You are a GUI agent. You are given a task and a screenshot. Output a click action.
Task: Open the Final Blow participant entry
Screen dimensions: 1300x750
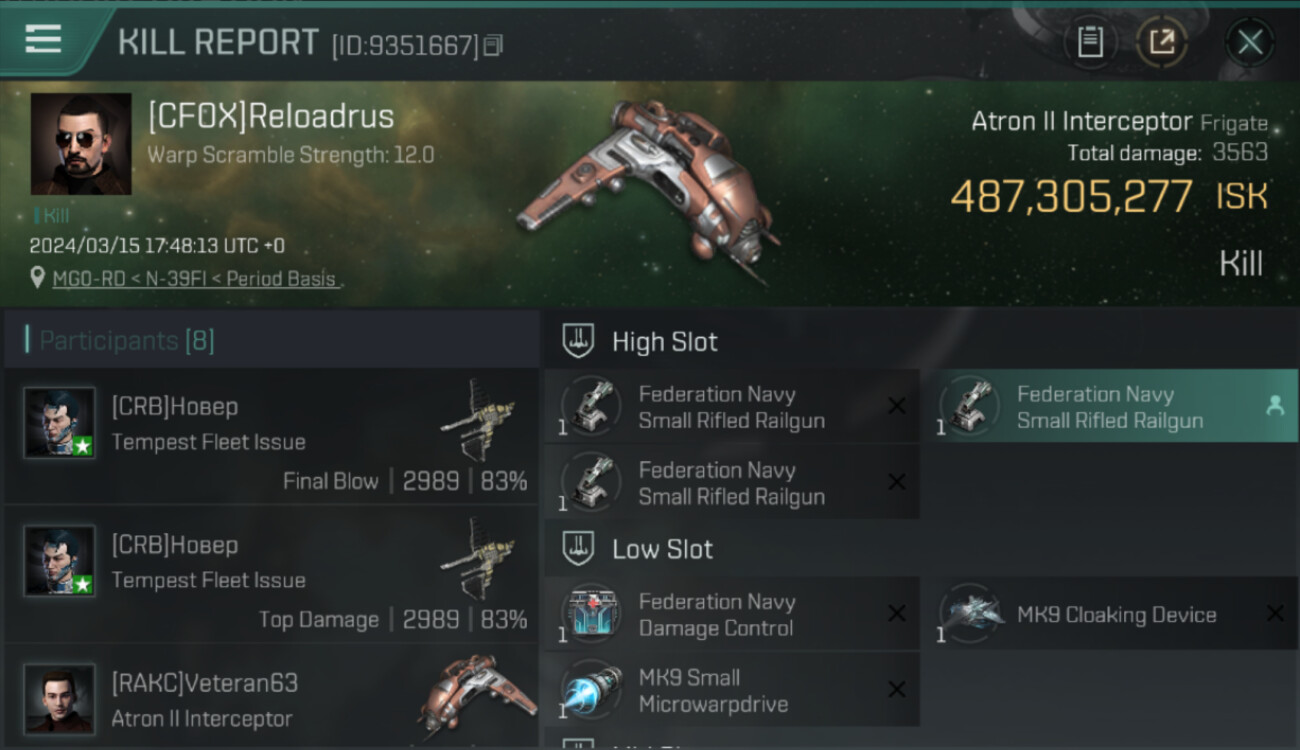(x=272, y=436)
